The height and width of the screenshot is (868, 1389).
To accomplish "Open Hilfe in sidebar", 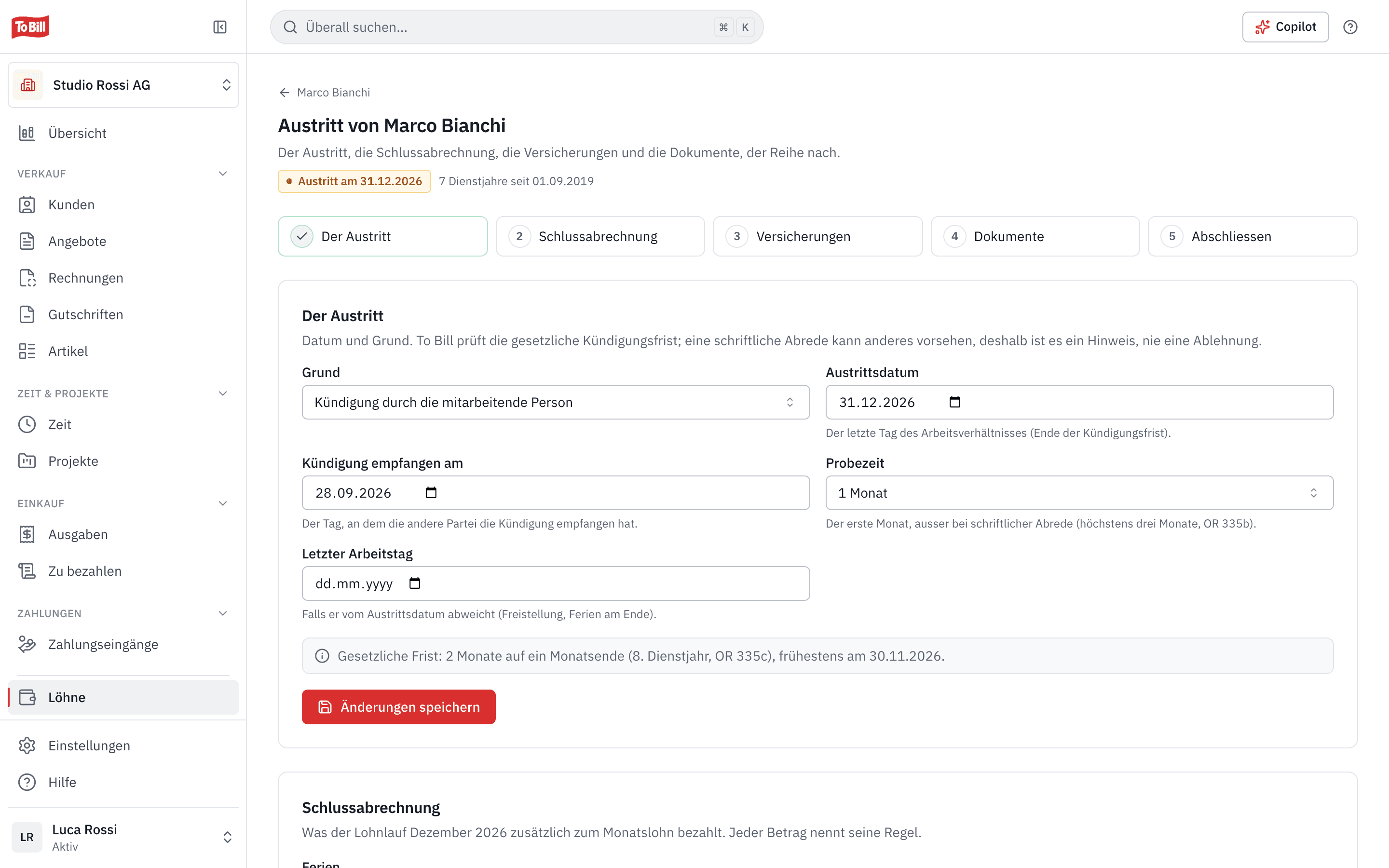I will (123, 782).
